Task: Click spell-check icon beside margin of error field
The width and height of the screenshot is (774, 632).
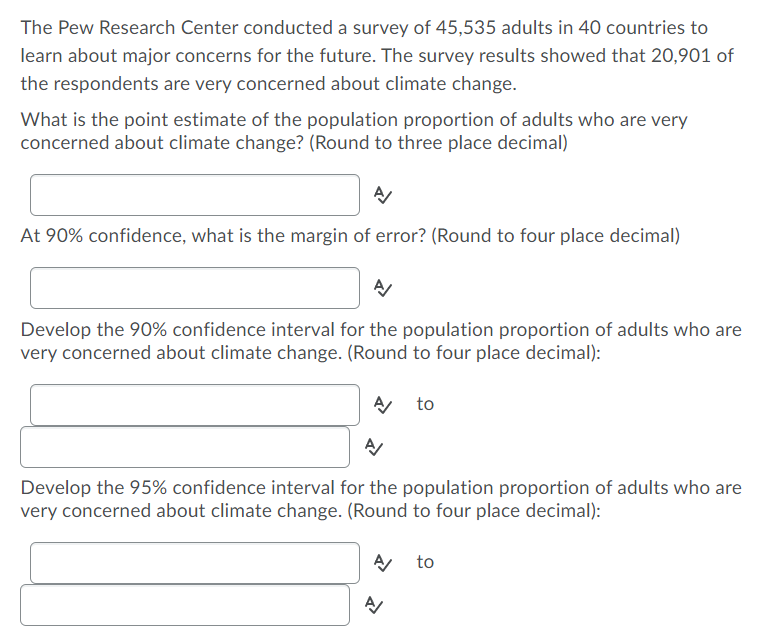Action: pos(382,288)
